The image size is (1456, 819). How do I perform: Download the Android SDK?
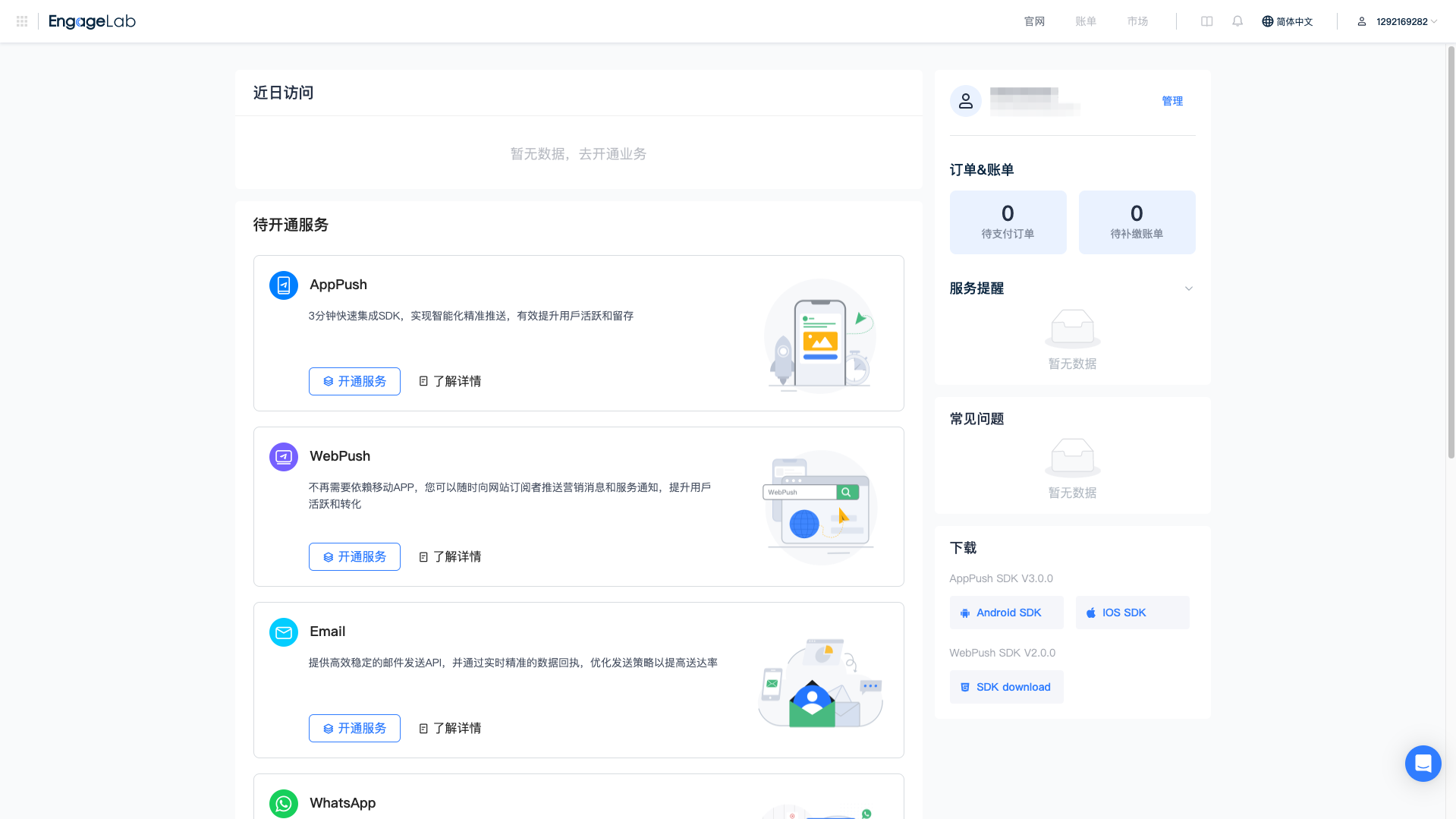pos(1006,613)
